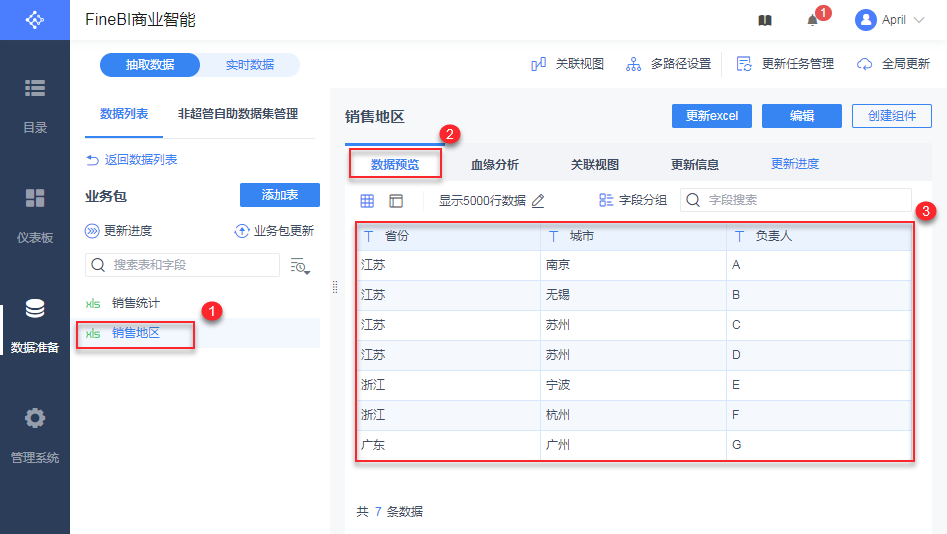Click the 更新excel button
947x534 pixels.
coord(711,116)
